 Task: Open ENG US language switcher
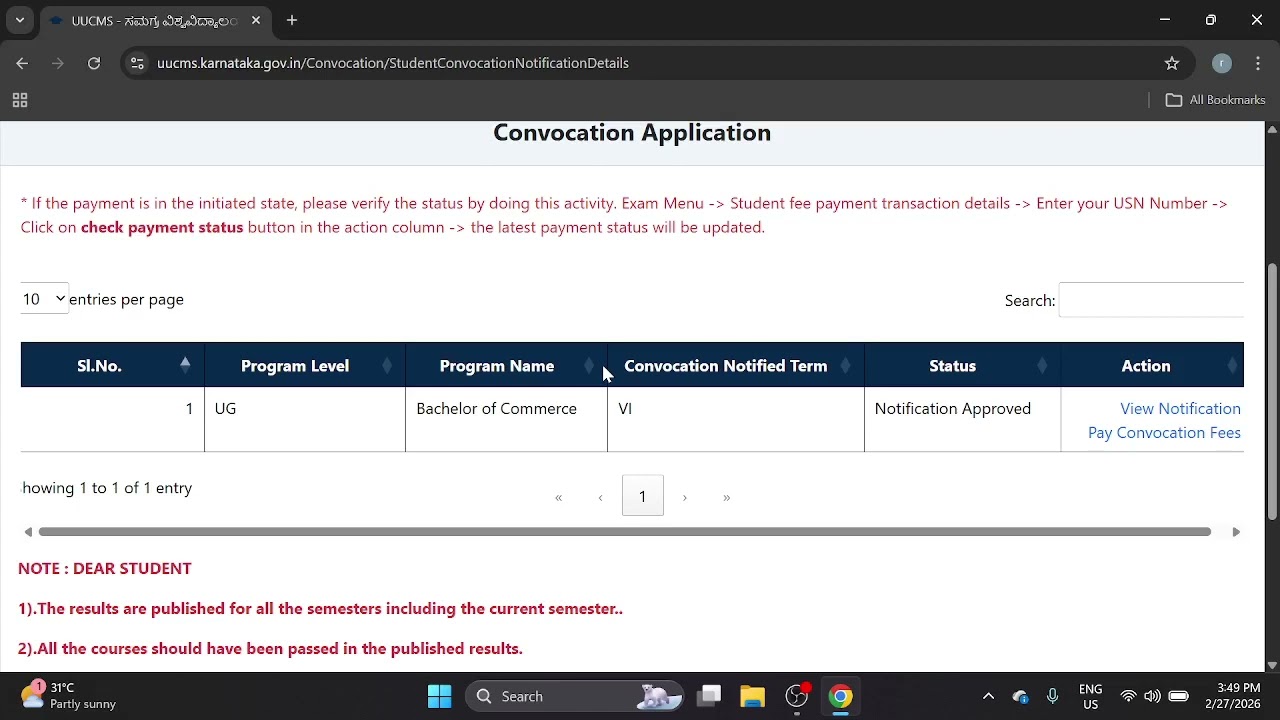1091,696
